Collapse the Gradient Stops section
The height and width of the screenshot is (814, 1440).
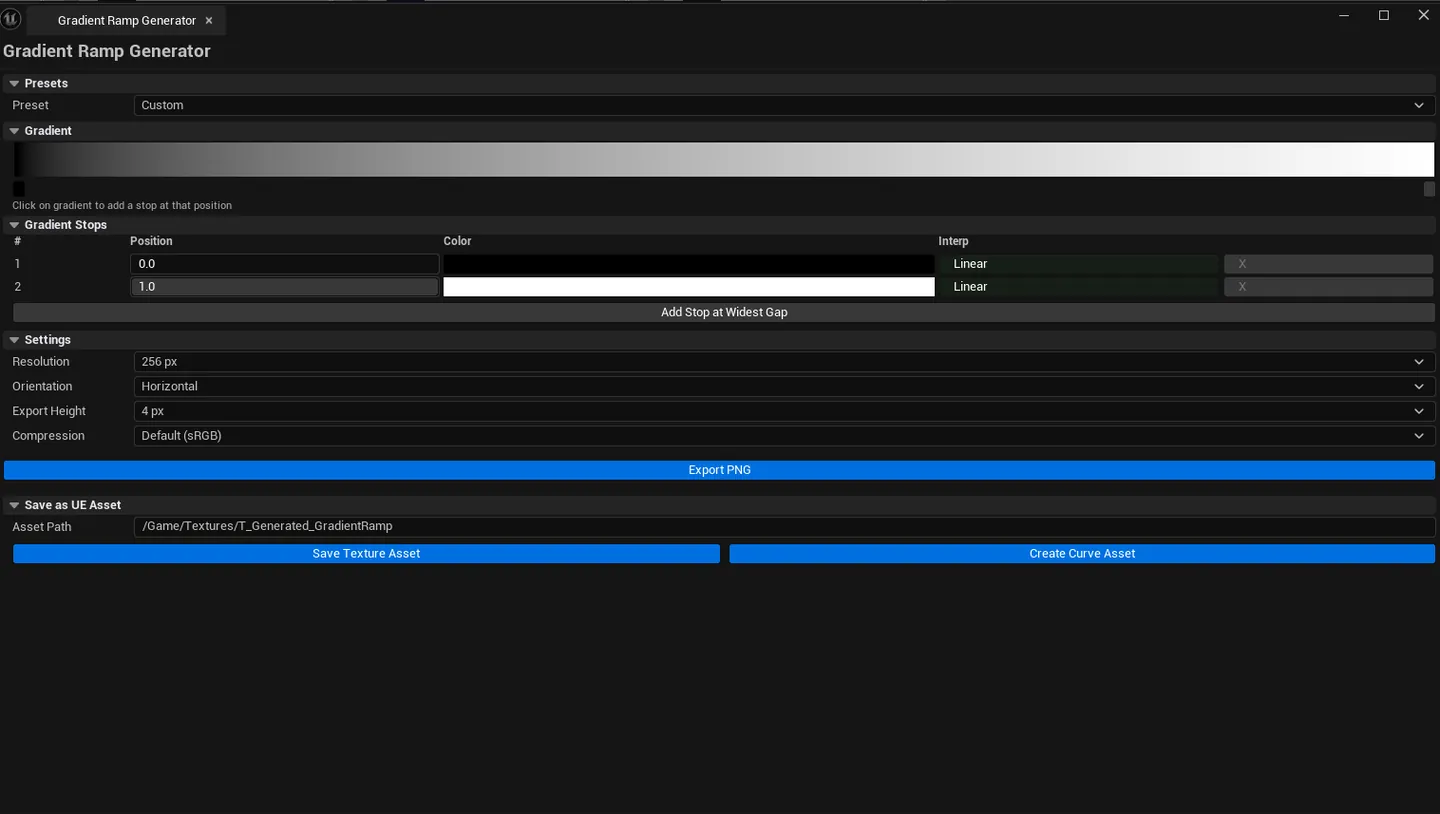click(x=15, y=225)
